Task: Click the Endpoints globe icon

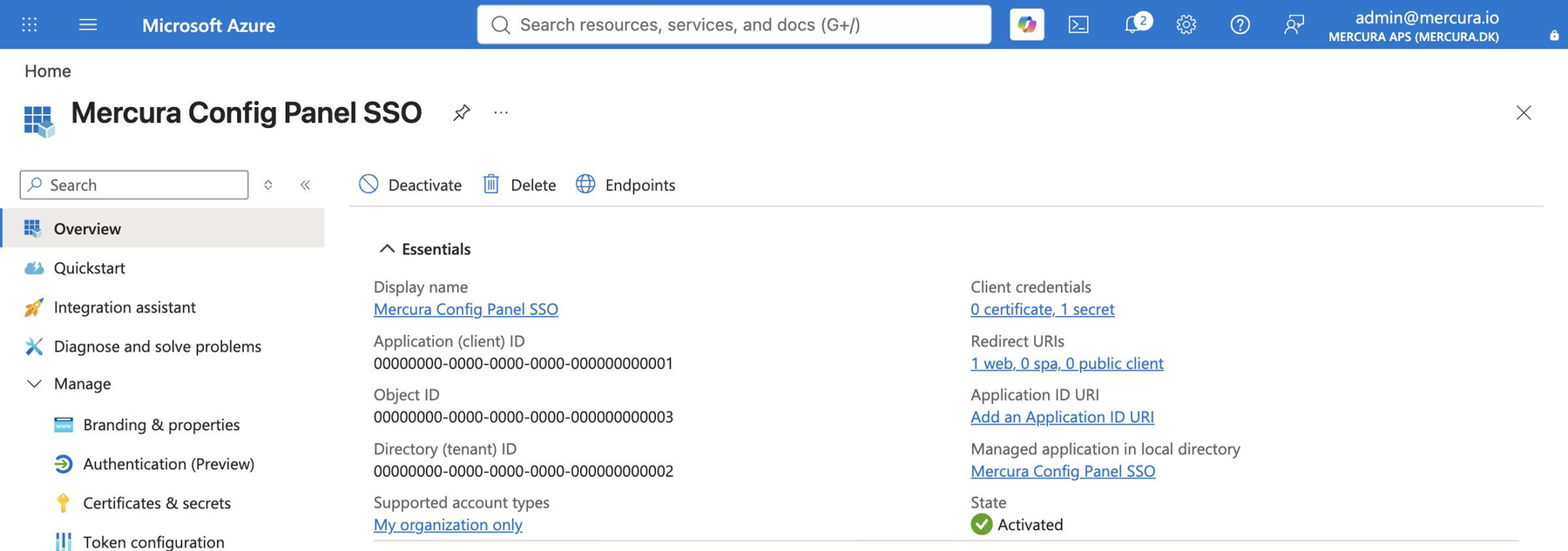Action: click(585, 184)
